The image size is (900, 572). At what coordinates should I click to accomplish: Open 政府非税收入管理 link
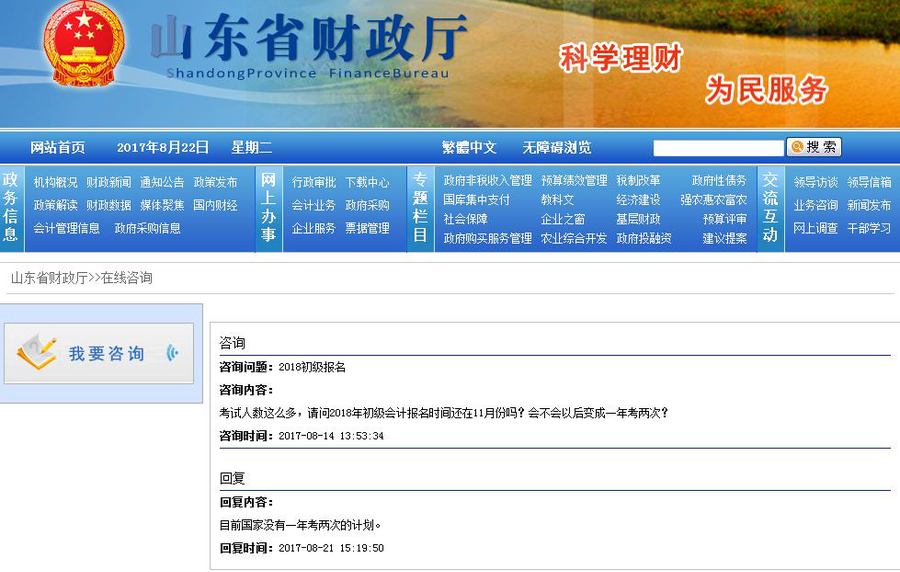coord(487,181)
